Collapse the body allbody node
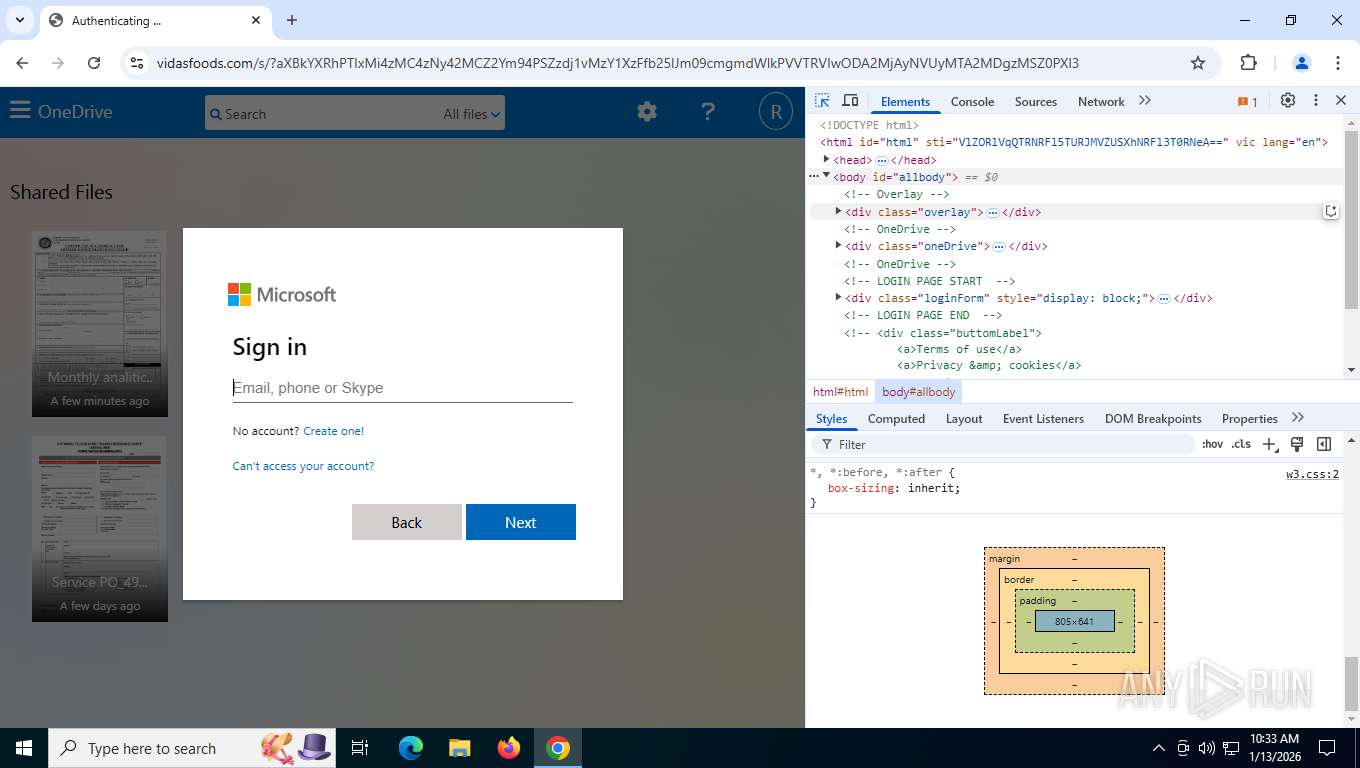Image resolution: width=1360 pixels, height=768 pixels. (826, 176)
